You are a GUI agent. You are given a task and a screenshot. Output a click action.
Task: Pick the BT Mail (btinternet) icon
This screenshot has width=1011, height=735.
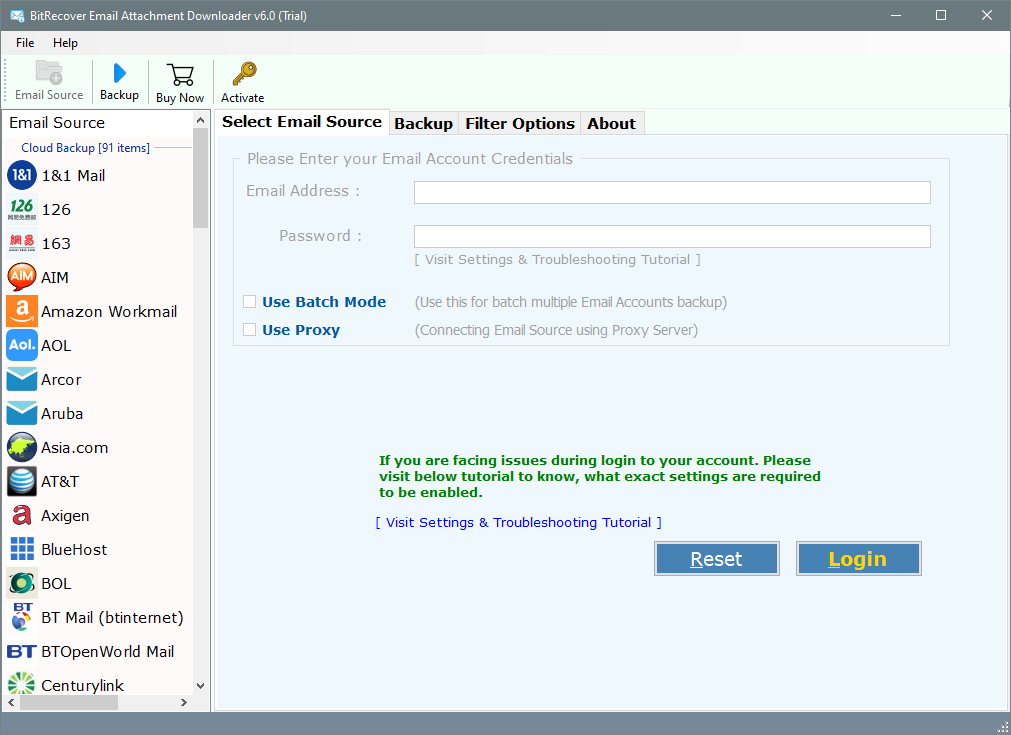point(22,617)
